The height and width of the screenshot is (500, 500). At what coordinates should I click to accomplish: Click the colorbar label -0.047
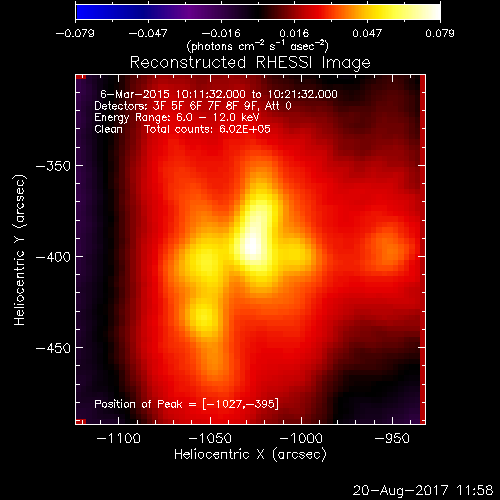[x=148, y=33]
